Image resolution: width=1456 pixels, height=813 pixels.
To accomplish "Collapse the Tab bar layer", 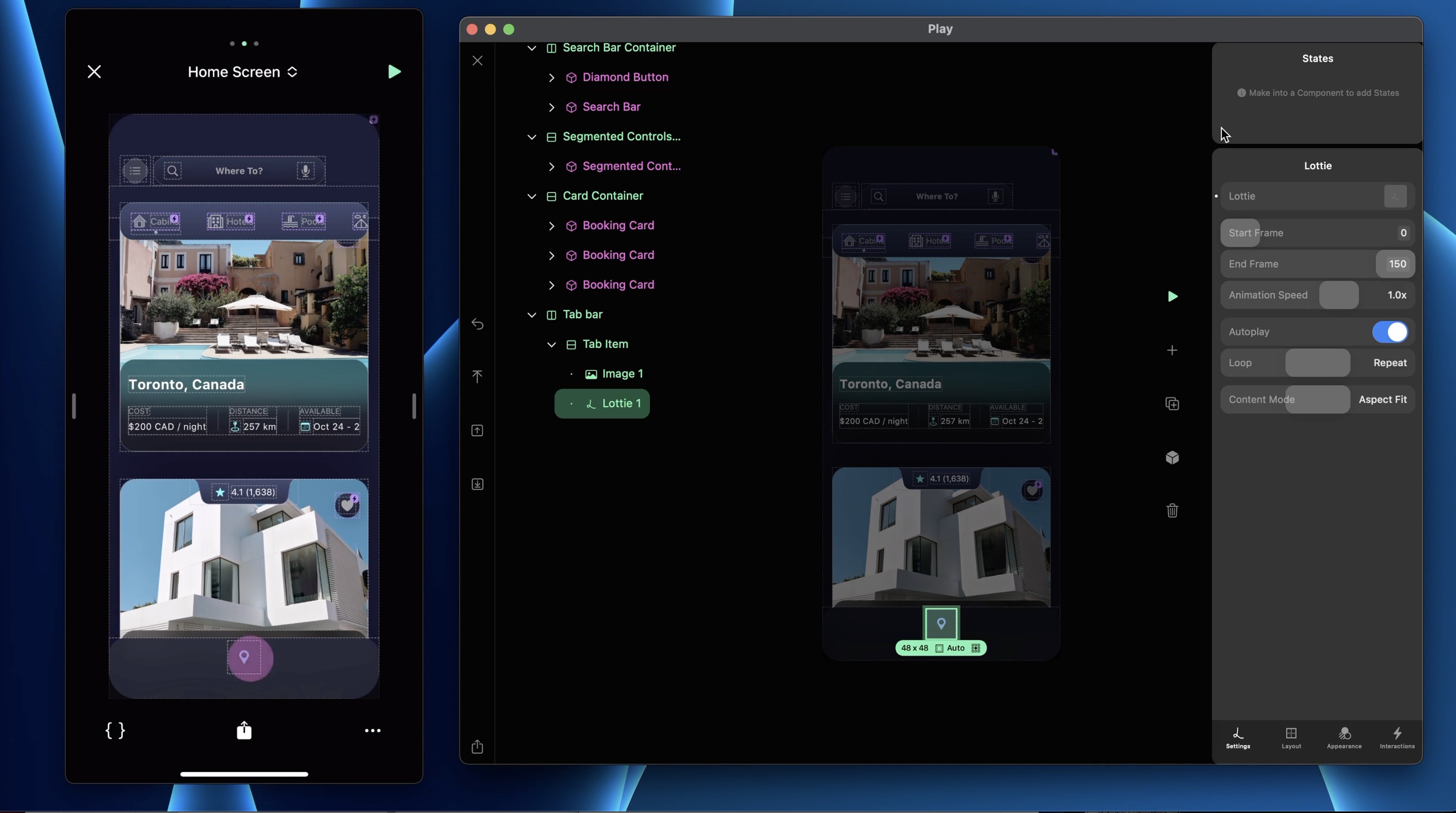I will tap(532, 315).
